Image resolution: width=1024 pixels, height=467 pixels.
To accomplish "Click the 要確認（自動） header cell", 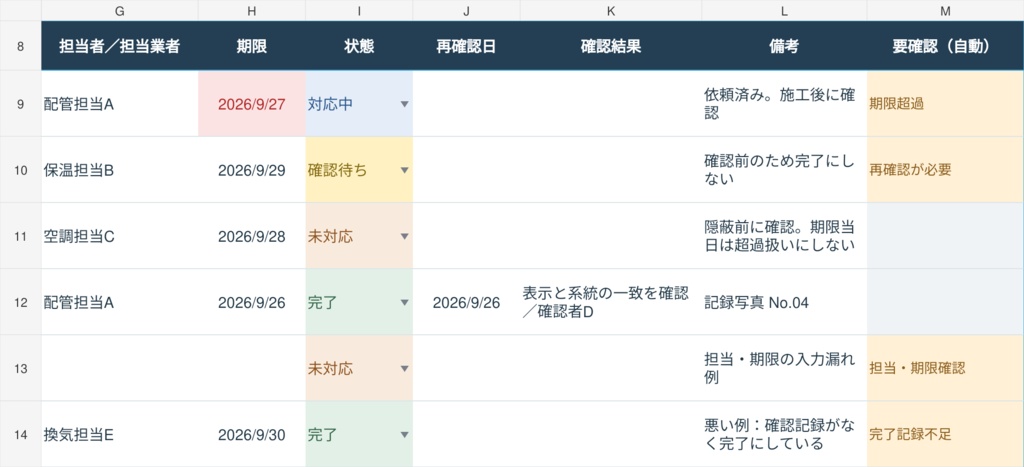I will 946,46.
